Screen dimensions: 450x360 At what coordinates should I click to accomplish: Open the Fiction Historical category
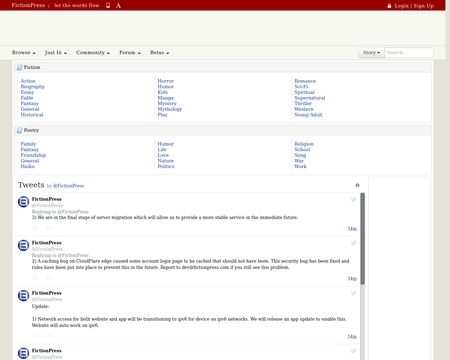point(32,115)
